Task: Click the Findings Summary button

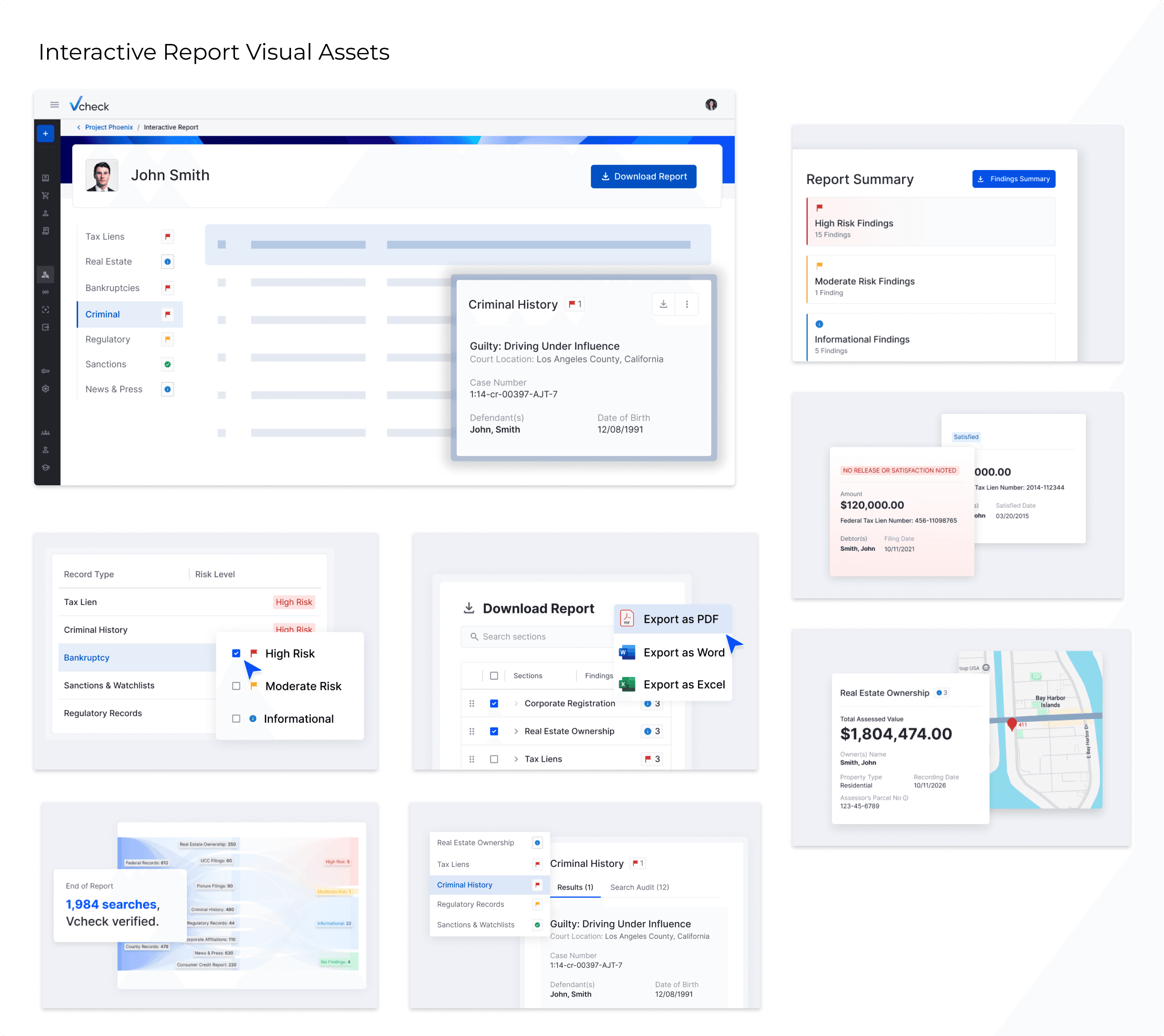Action: (1013, 179)
